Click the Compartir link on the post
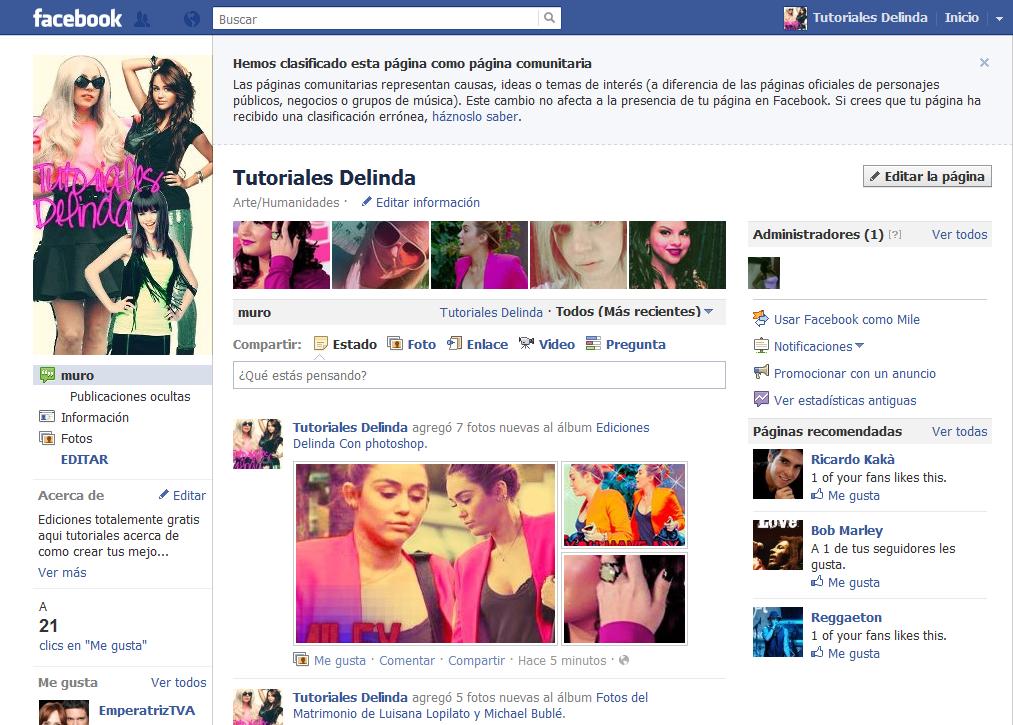This screenshot has height=725, width=1013. pyautogui.click(x=476, y=660)
